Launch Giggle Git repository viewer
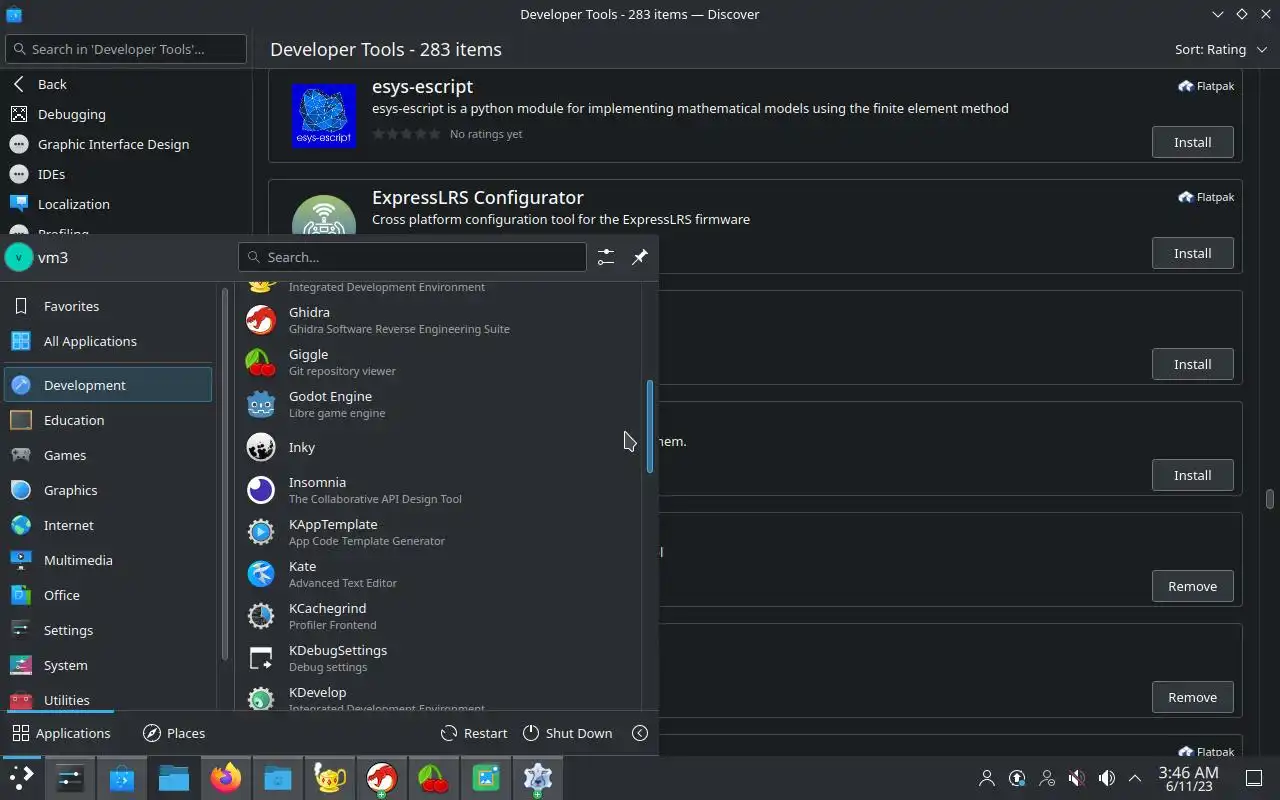The width and height of the screenshot is (1280, 800). tap(440, 362)
